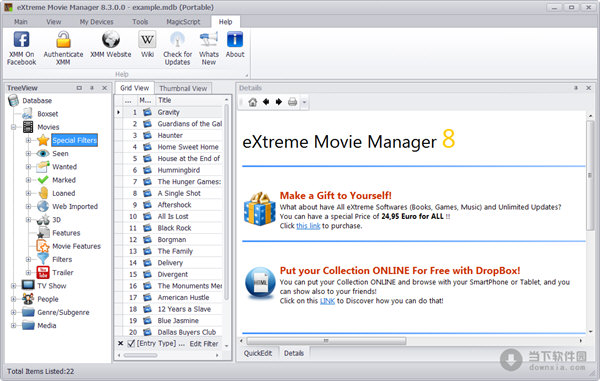Open the Main ribbon tab
Screen dimensions: 600x381
[21, 22]
